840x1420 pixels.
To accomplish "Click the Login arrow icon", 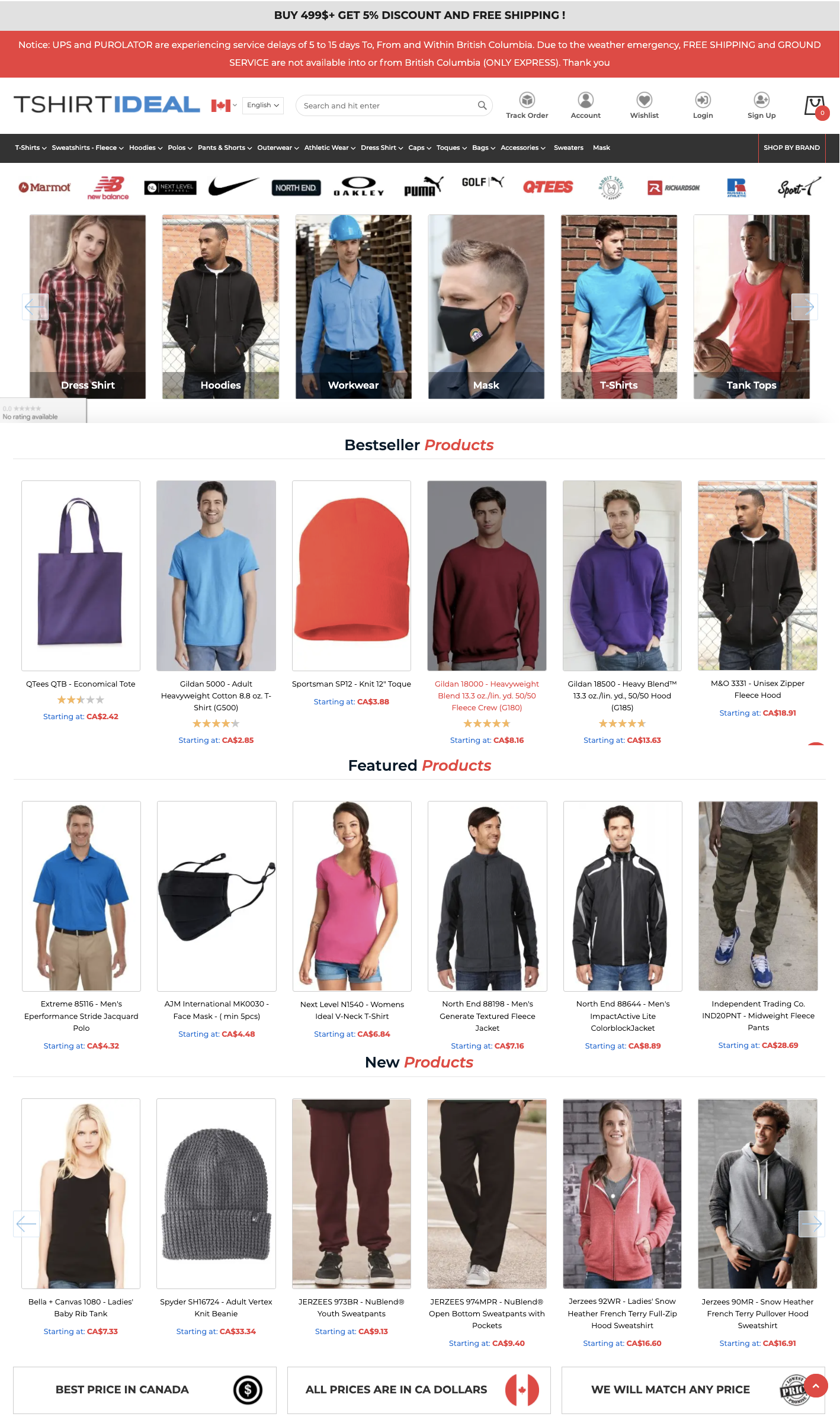I will tap(703, 100).
